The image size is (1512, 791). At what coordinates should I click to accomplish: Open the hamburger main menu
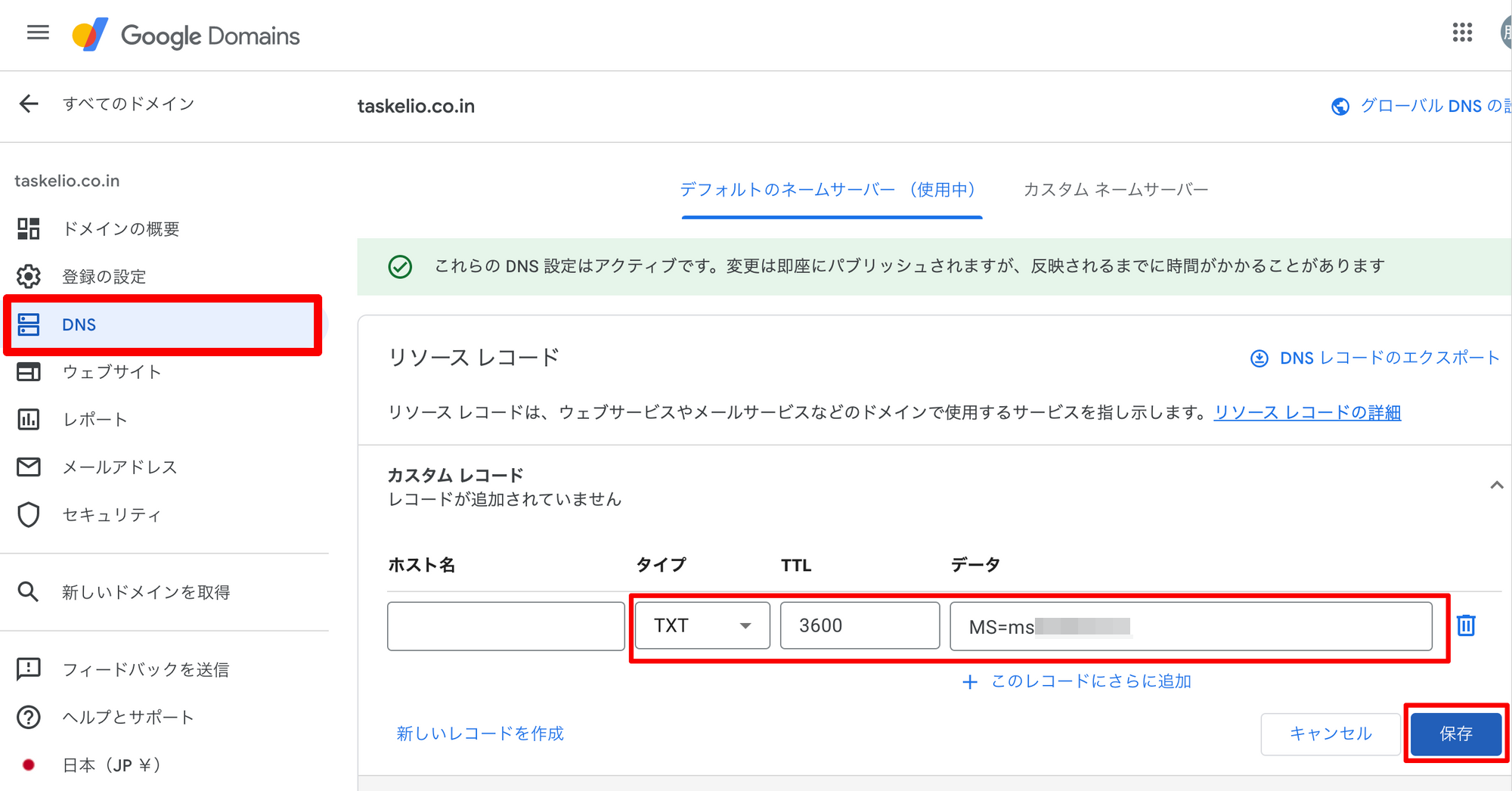coord(37,33)
